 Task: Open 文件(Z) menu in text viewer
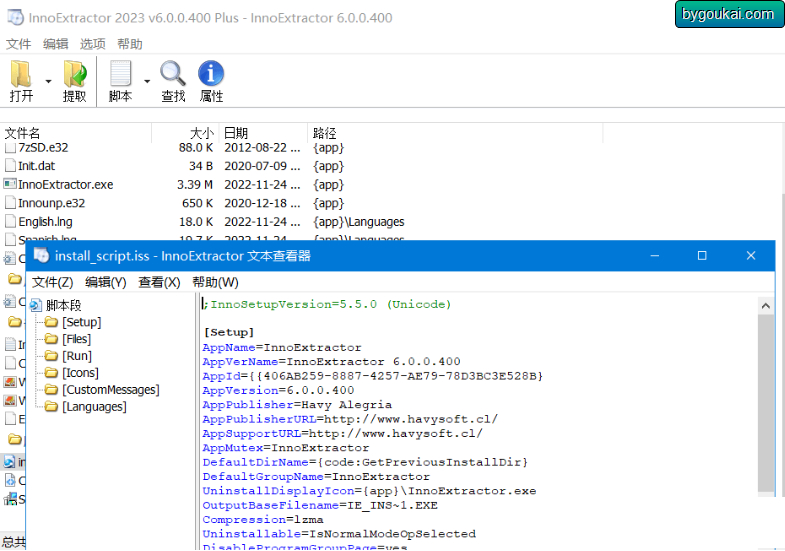[x=53, y=282]
